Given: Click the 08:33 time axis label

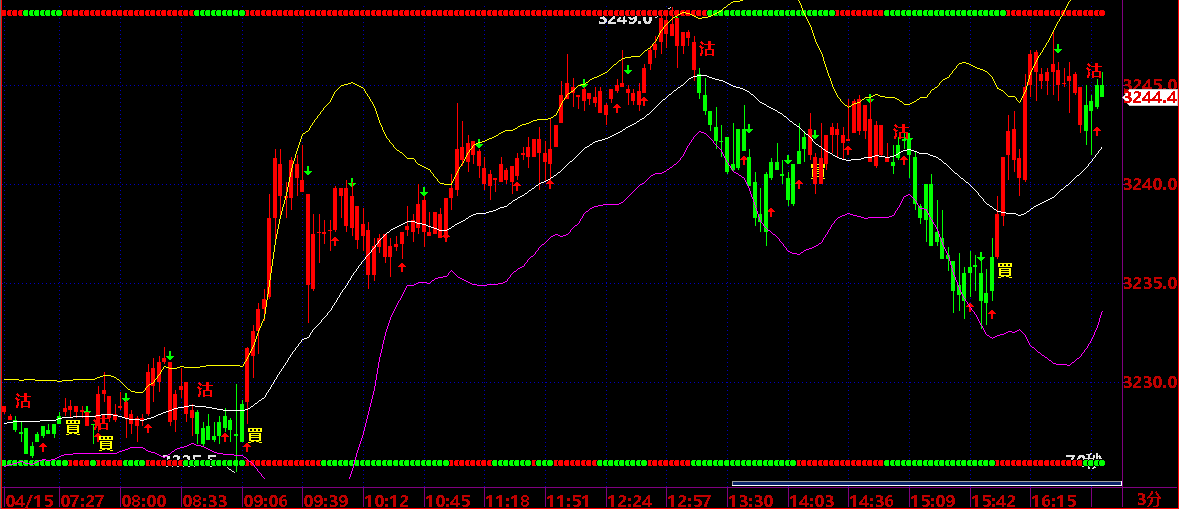Looking at the screenshot, I should [x=205, y=499].
